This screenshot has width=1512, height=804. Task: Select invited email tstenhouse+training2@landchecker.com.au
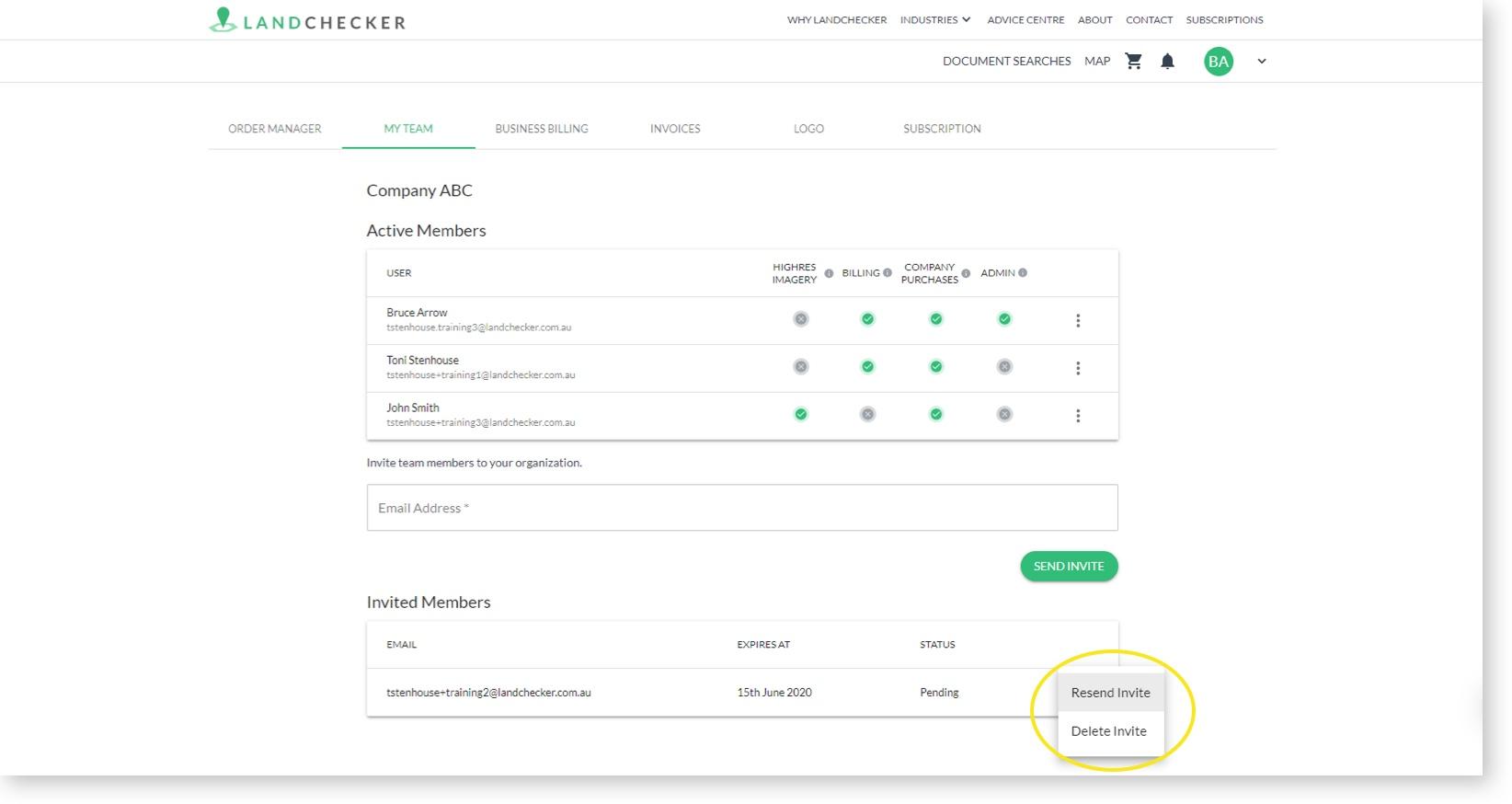point(488,693)
